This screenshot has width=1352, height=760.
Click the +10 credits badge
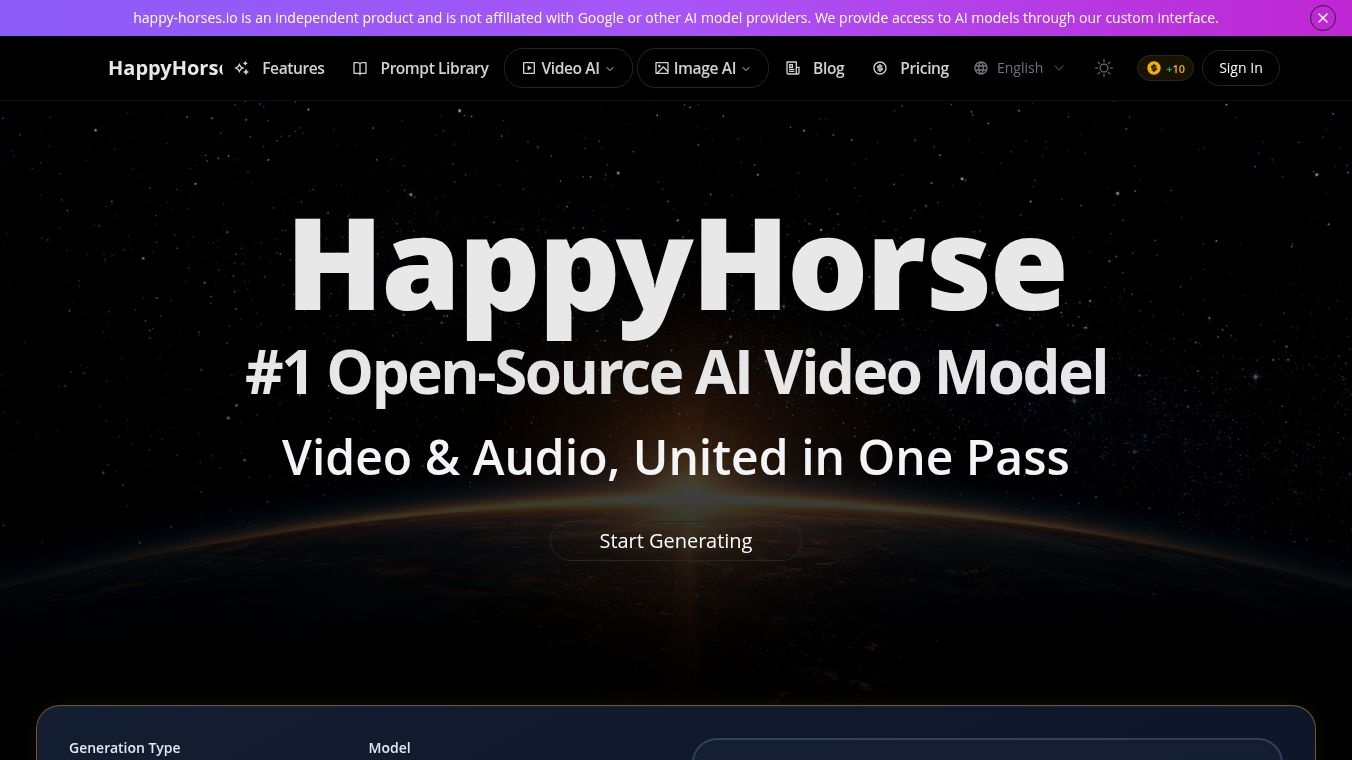tap(1165, 68)
